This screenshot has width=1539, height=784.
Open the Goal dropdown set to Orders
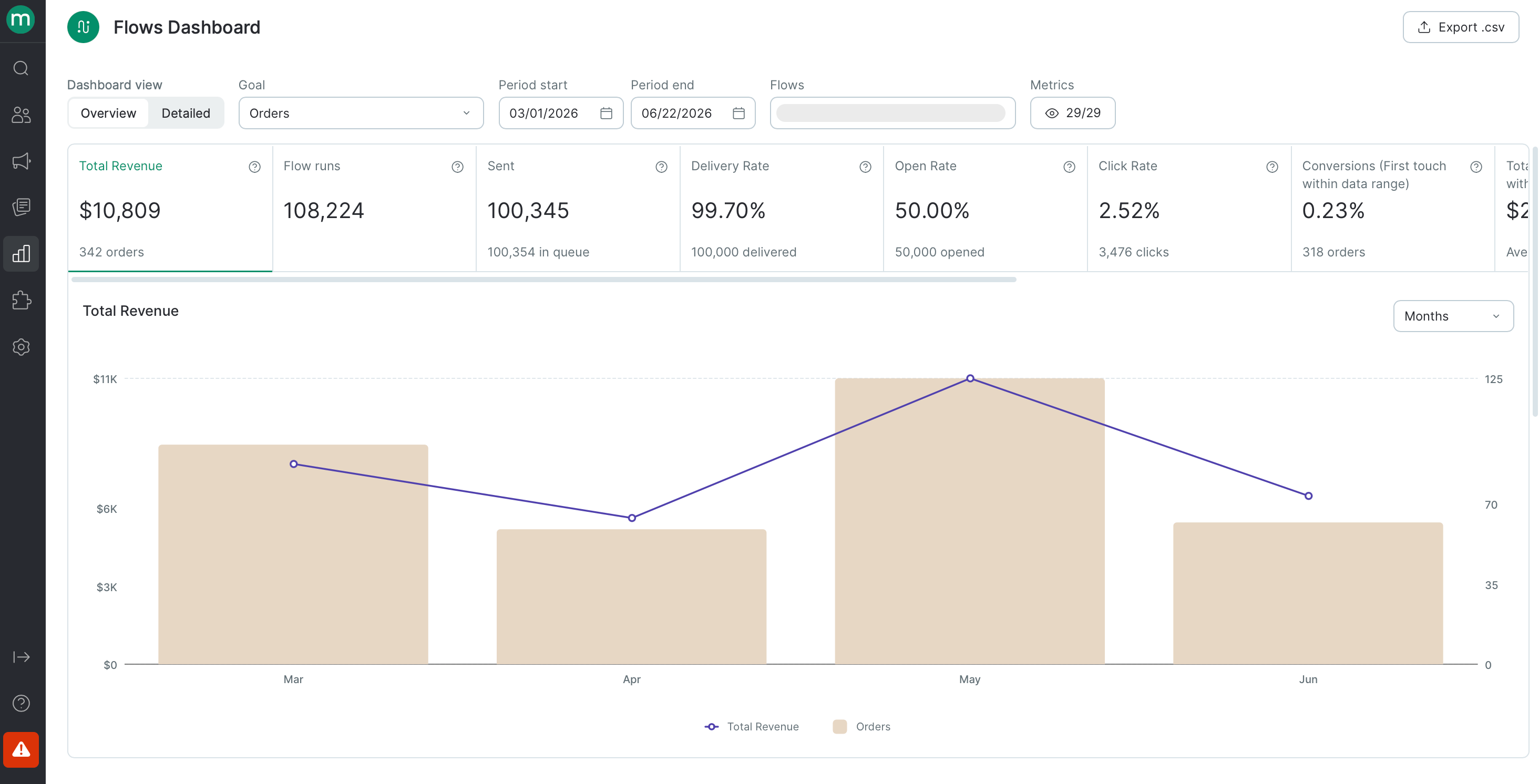pos(361,113)
